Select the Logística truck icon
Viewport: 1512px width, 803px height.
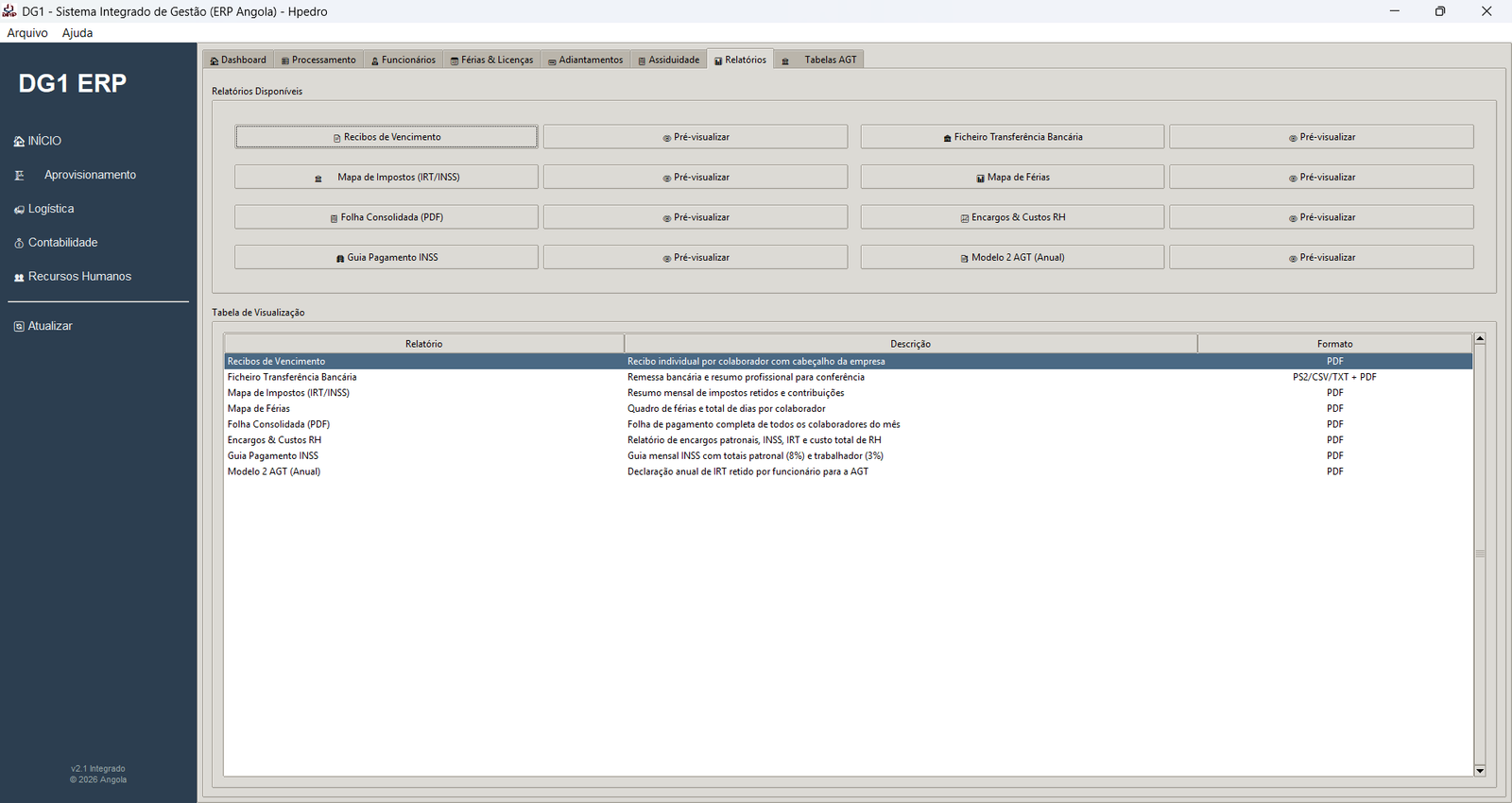click(19, 210)
